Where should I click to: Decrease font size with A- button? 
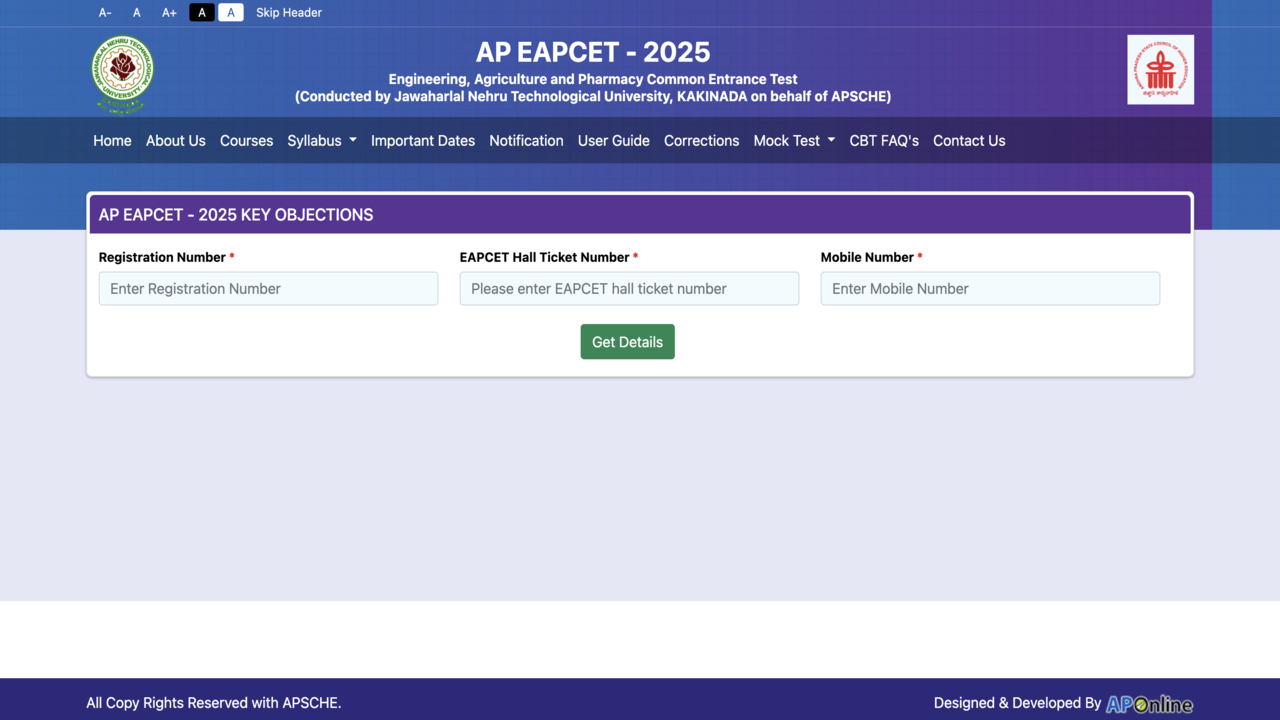tap(105, 13)
